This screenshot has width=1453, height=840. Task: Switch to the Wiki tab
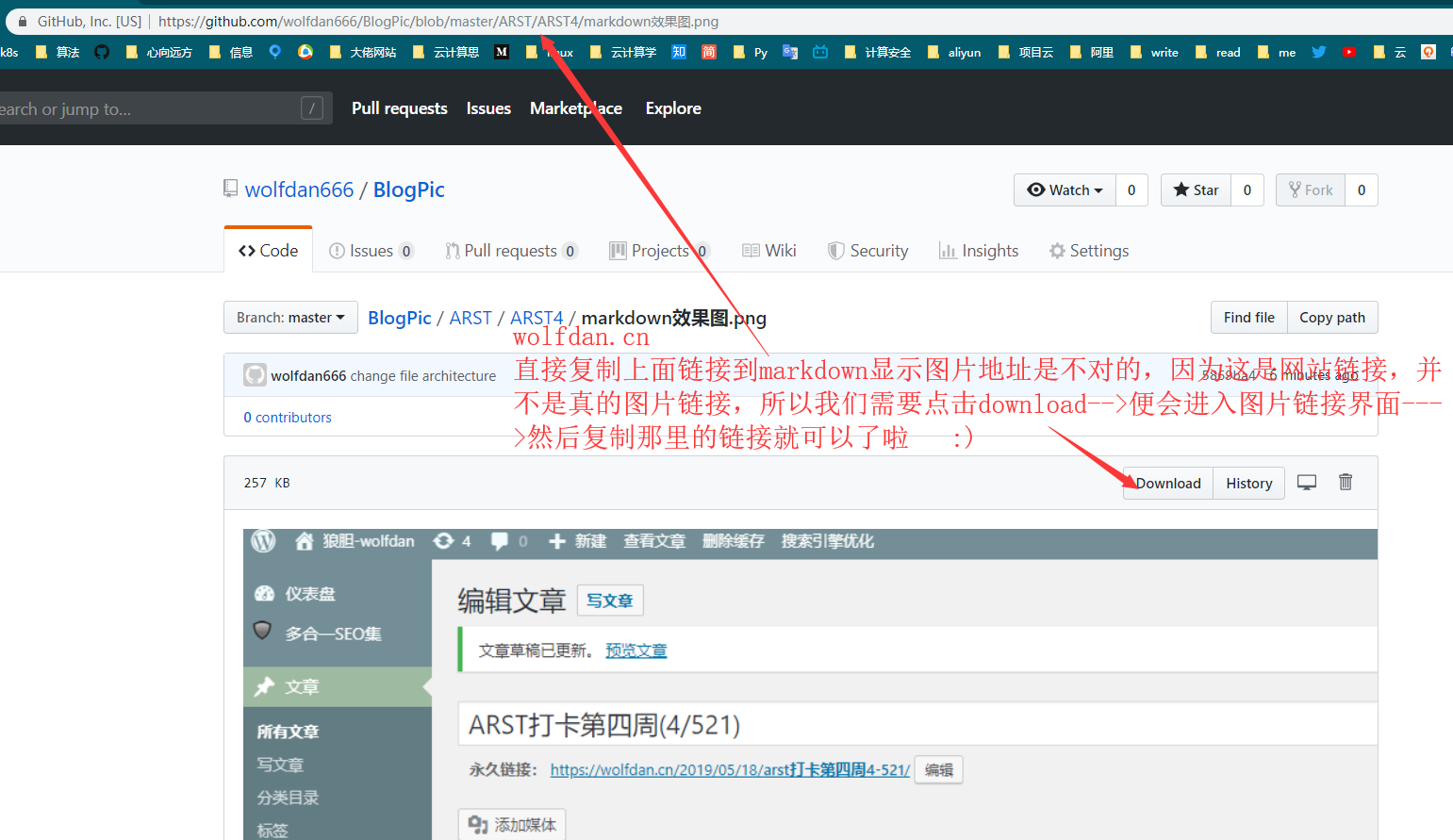point(769,250)
